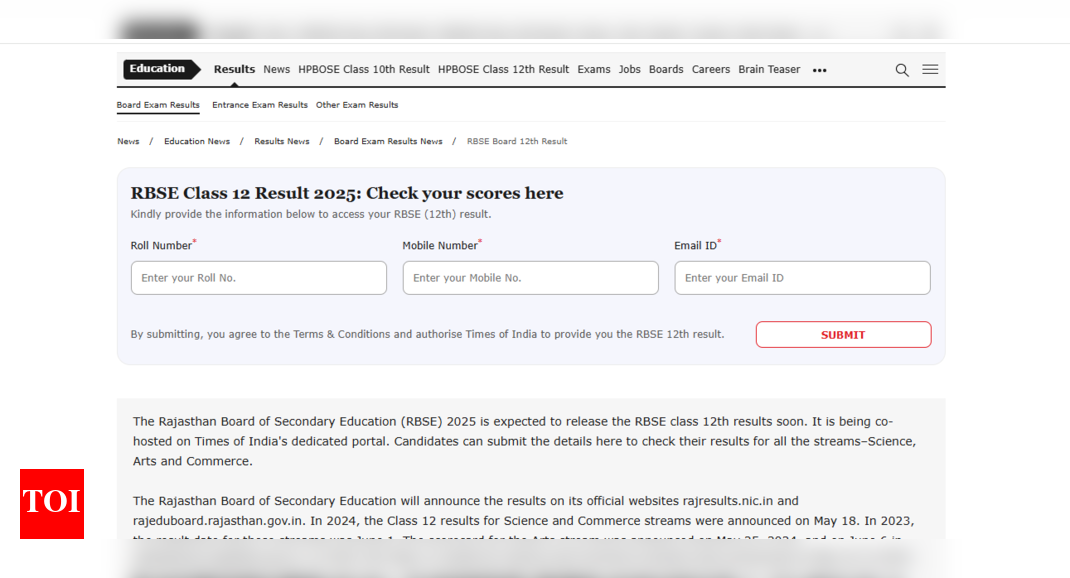Open the Boards nav item

[666, 70]
